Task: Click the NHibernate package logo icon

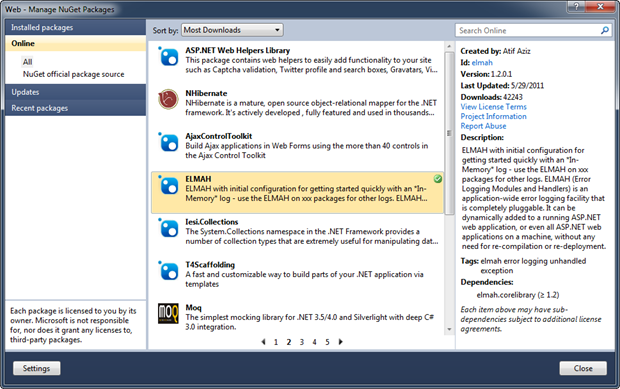Action: [x=168, y=99]
